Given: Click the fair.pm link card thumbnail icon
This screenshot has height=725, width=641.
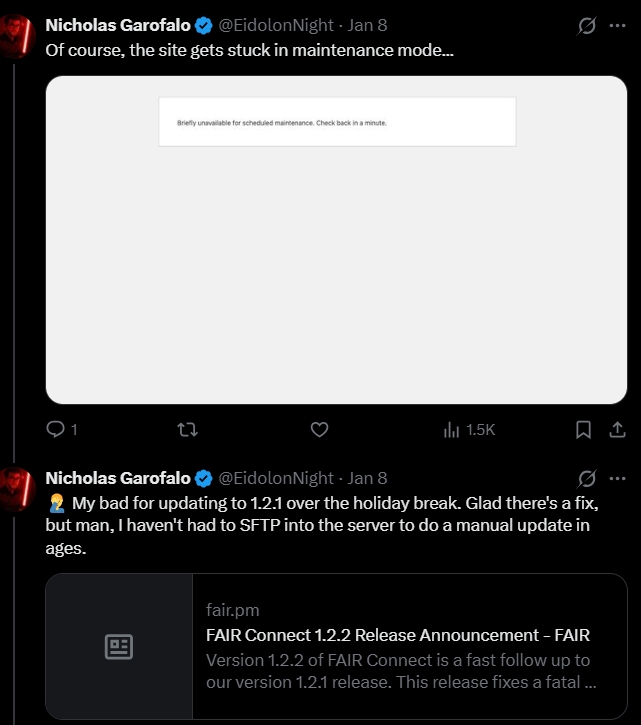Looking at the screenshot, I should [x=119, y=647].
